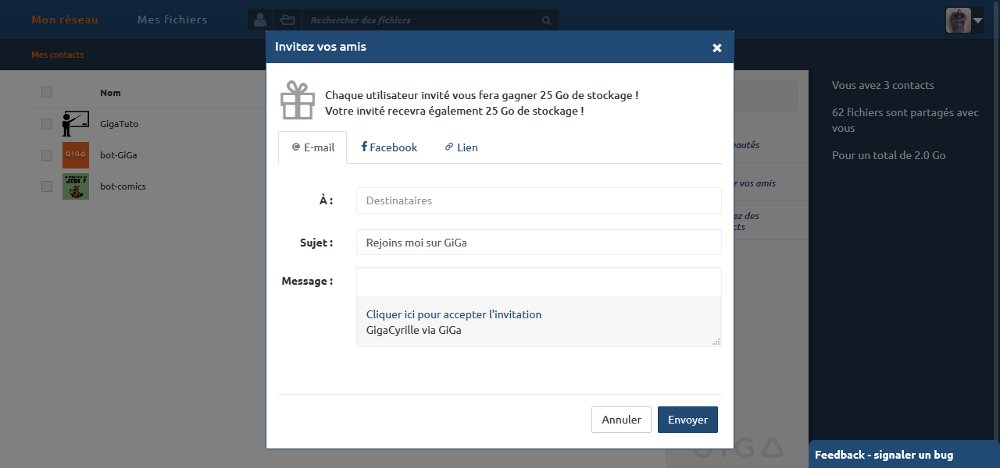The image size is (1000, 468).
Task: Select the E-mail tab
Action: (312, 147)
